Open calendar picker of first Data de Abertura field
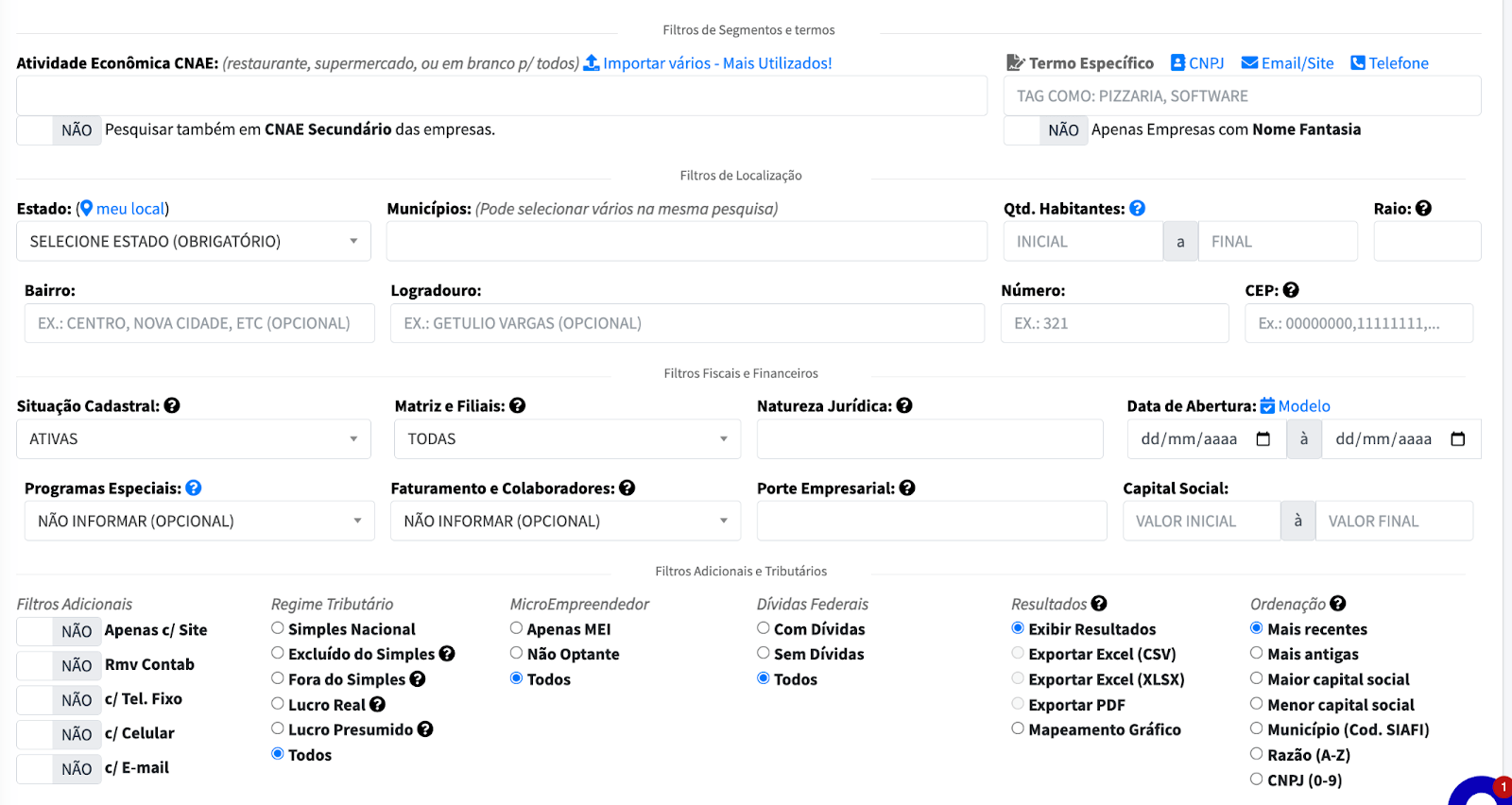Viewport: 1512px width, 805px height. pyautogui.click(x=1263, y=438)
